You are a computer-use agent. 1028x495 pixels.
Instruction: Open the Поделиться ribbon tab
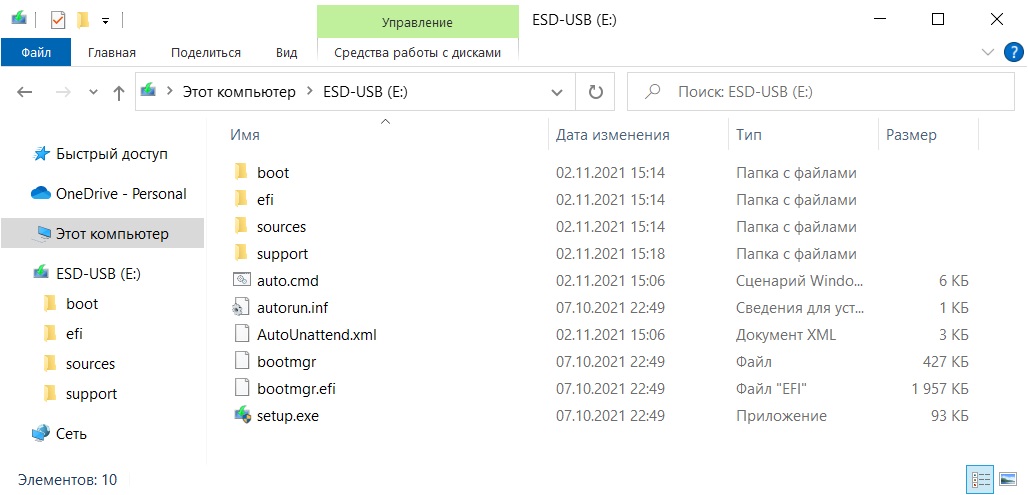pos(205,52)
